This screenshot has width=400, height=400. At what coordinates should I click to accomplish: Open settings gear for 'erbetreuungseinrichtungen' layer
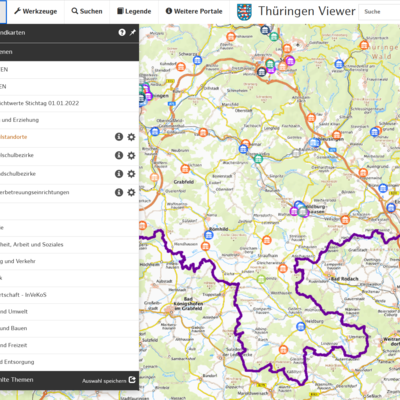pos(131,192)
